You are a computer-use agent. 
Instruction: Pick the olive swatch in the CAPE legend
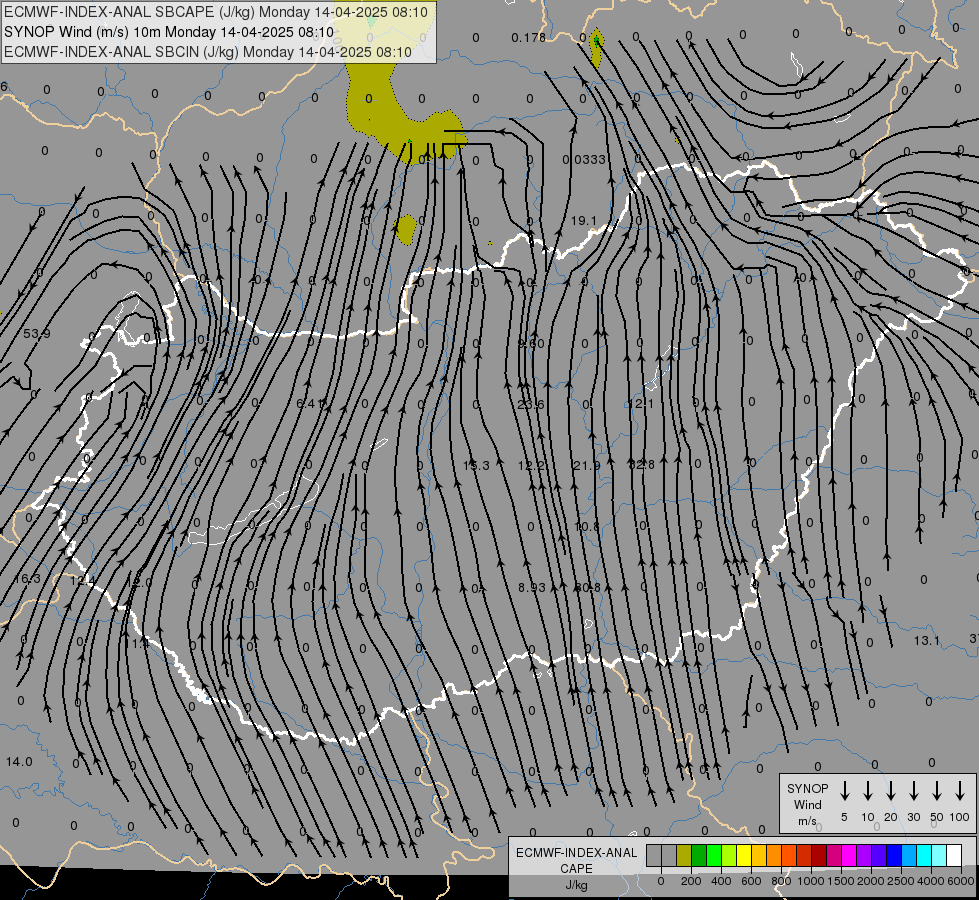click(684, 856)
